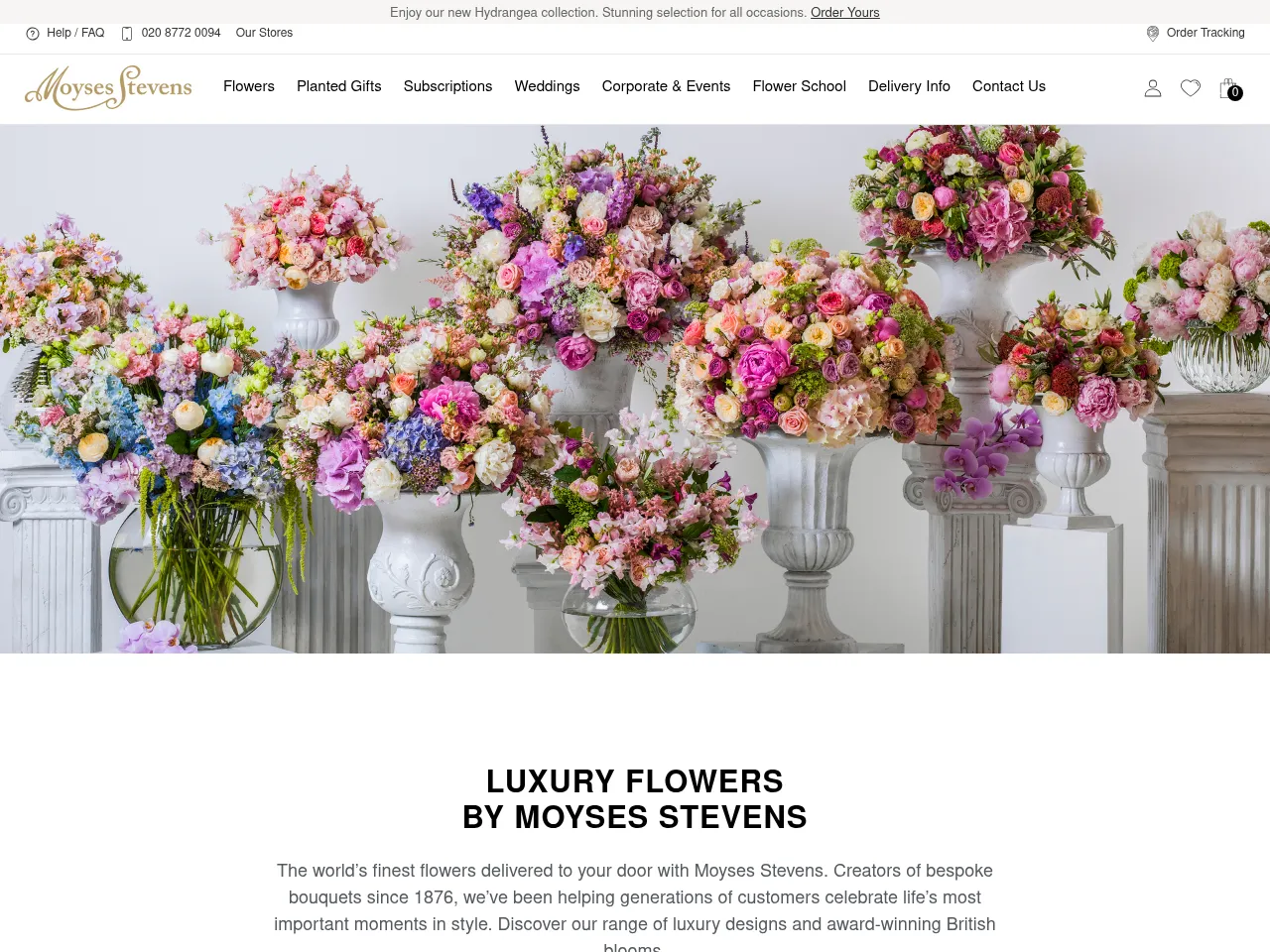Open the wishlist heart icon
1270x952 pixels.
pos(1191,88)
